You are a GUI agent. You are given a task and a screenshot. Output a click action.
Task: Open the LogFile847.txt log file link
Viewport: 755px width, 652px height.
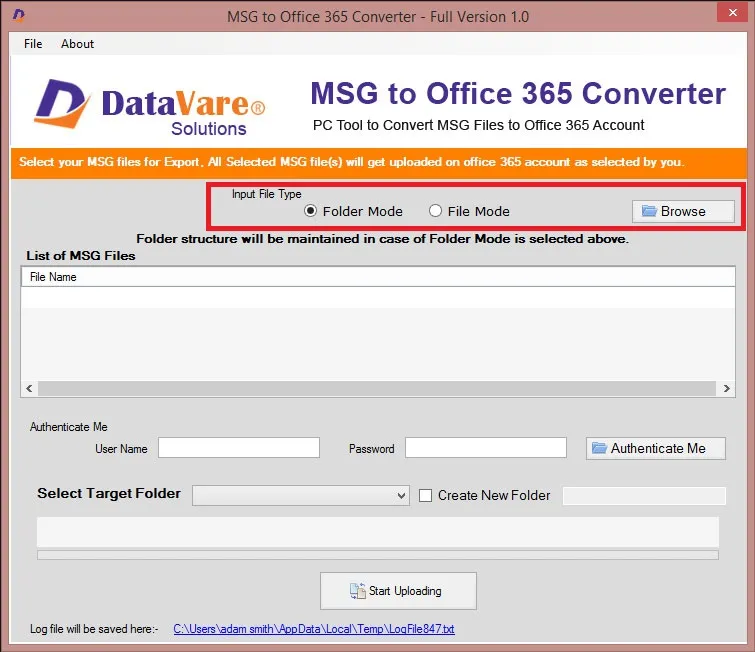tap(314, 629)
